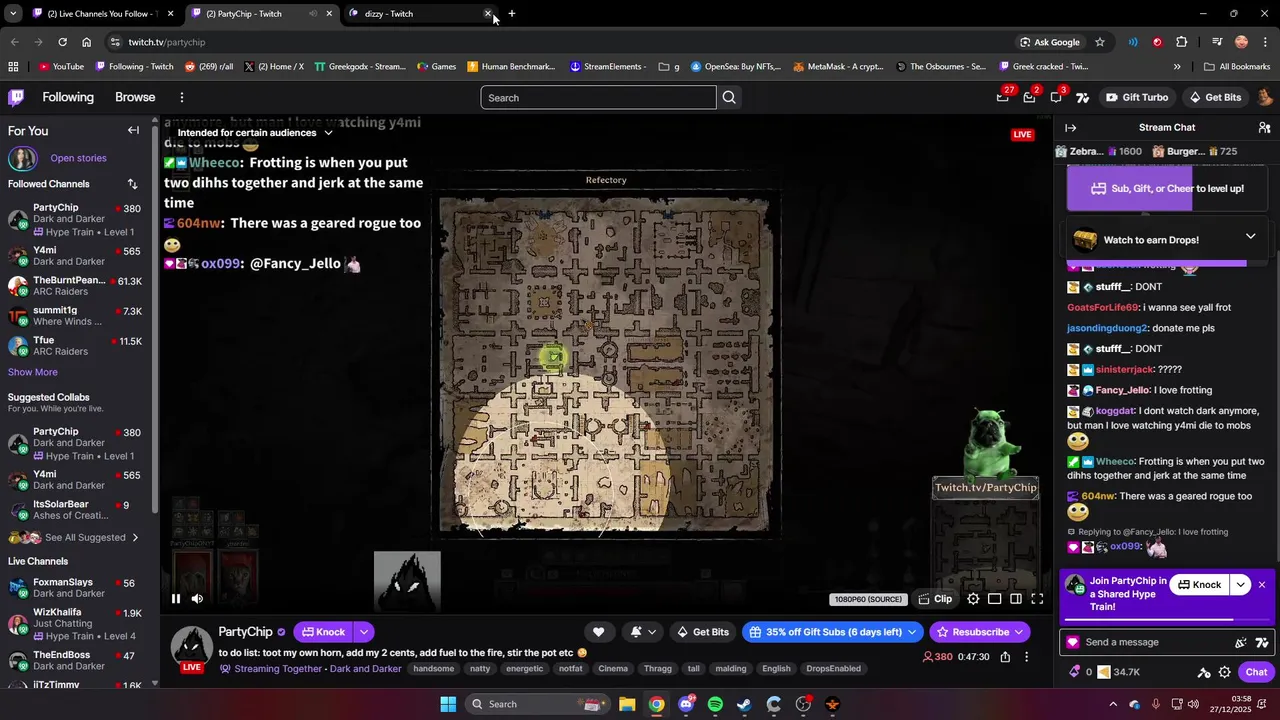The height and width of the screenshot is (720, 1280).
Task: Open the 7TV icon in top navigation
Action: (x=1082, y=97)
